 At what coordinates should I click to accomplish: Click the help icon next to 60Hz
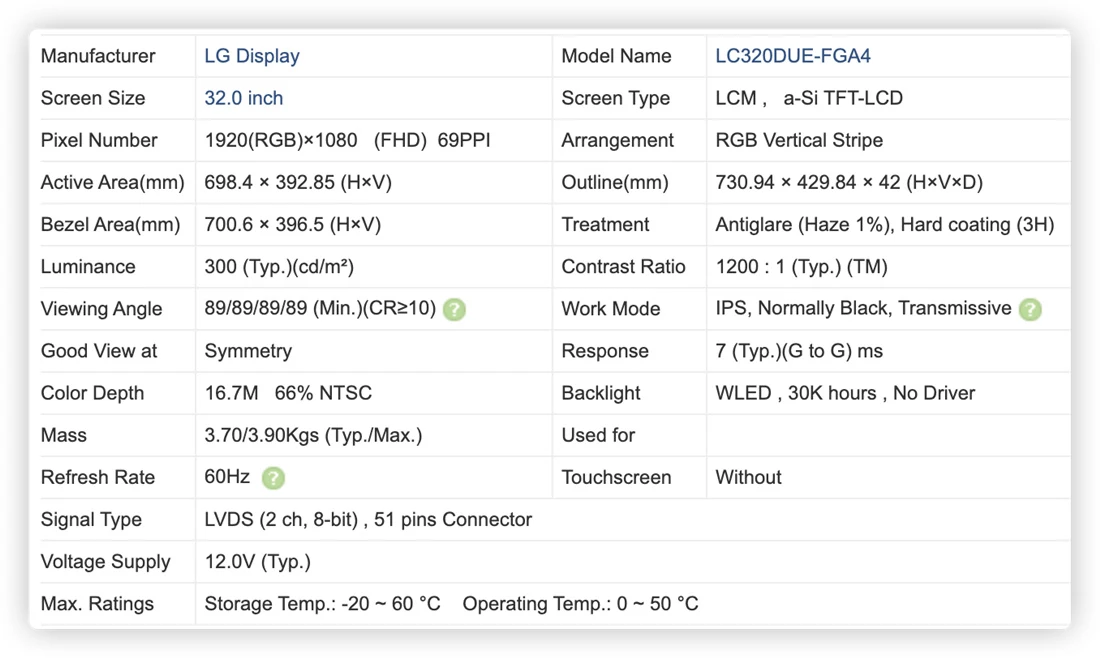coord(273,478)
